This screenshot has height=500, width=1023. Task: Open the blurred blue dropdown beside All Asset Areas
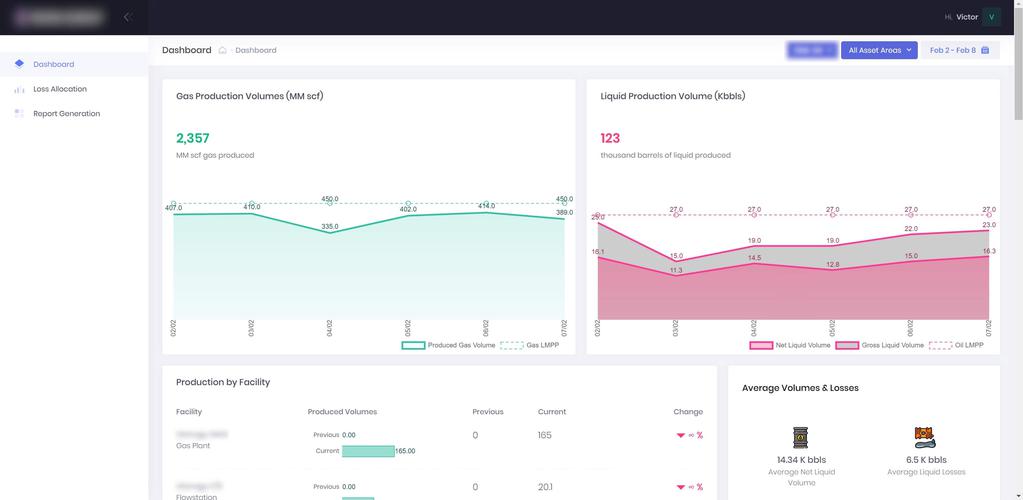coord(811,50)
